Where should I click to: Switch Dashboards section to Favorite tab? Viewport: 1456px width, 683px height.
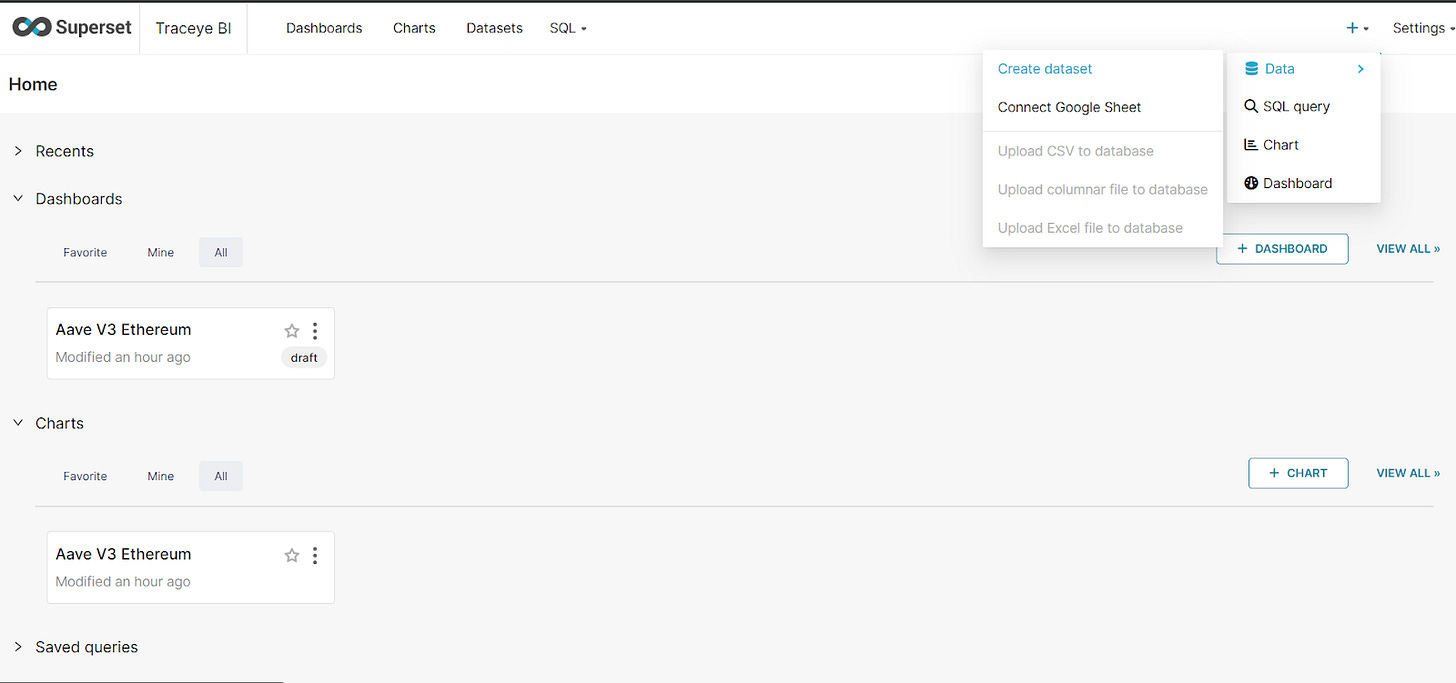(85, 252)
